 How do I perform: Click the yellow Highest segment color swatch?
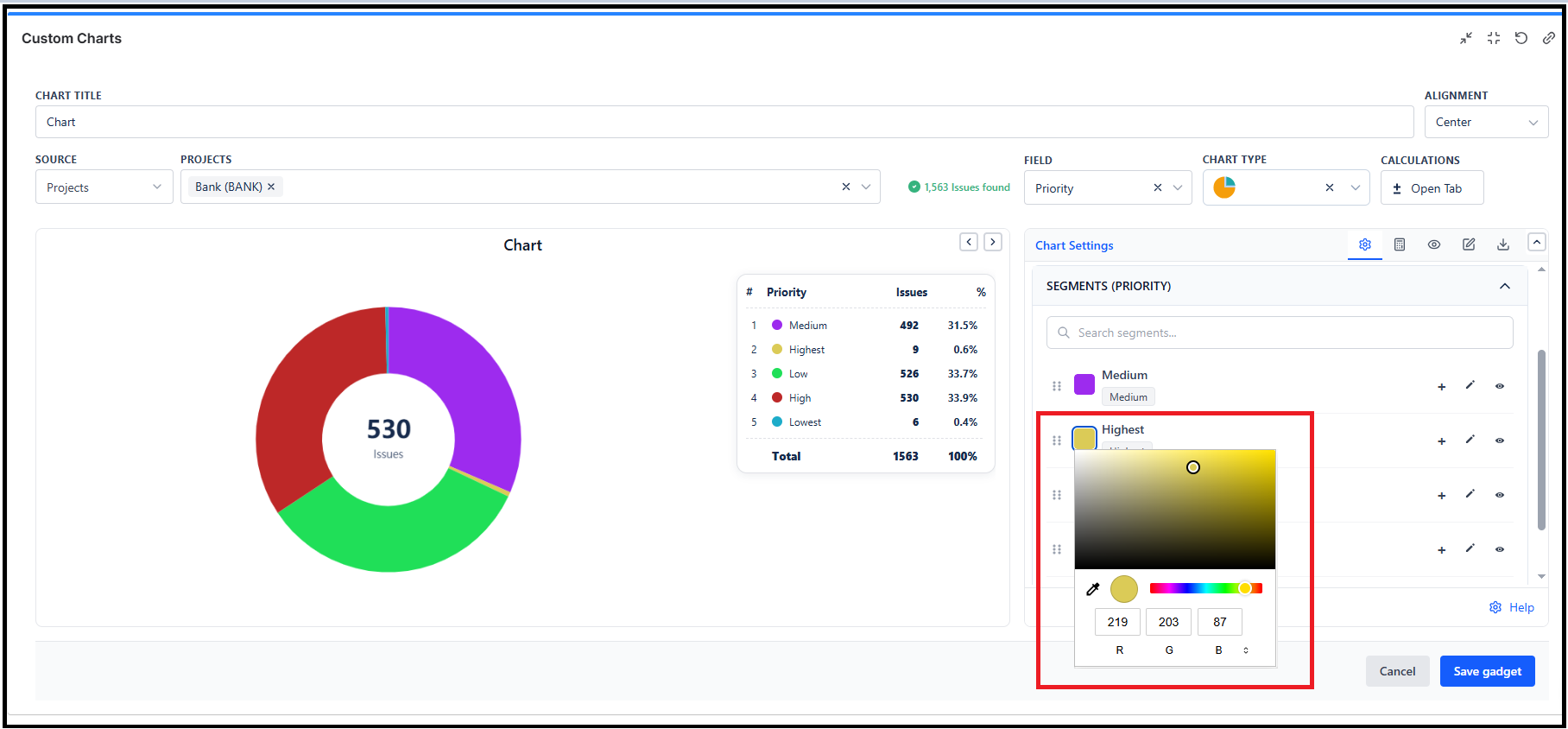click(1084, 438)
